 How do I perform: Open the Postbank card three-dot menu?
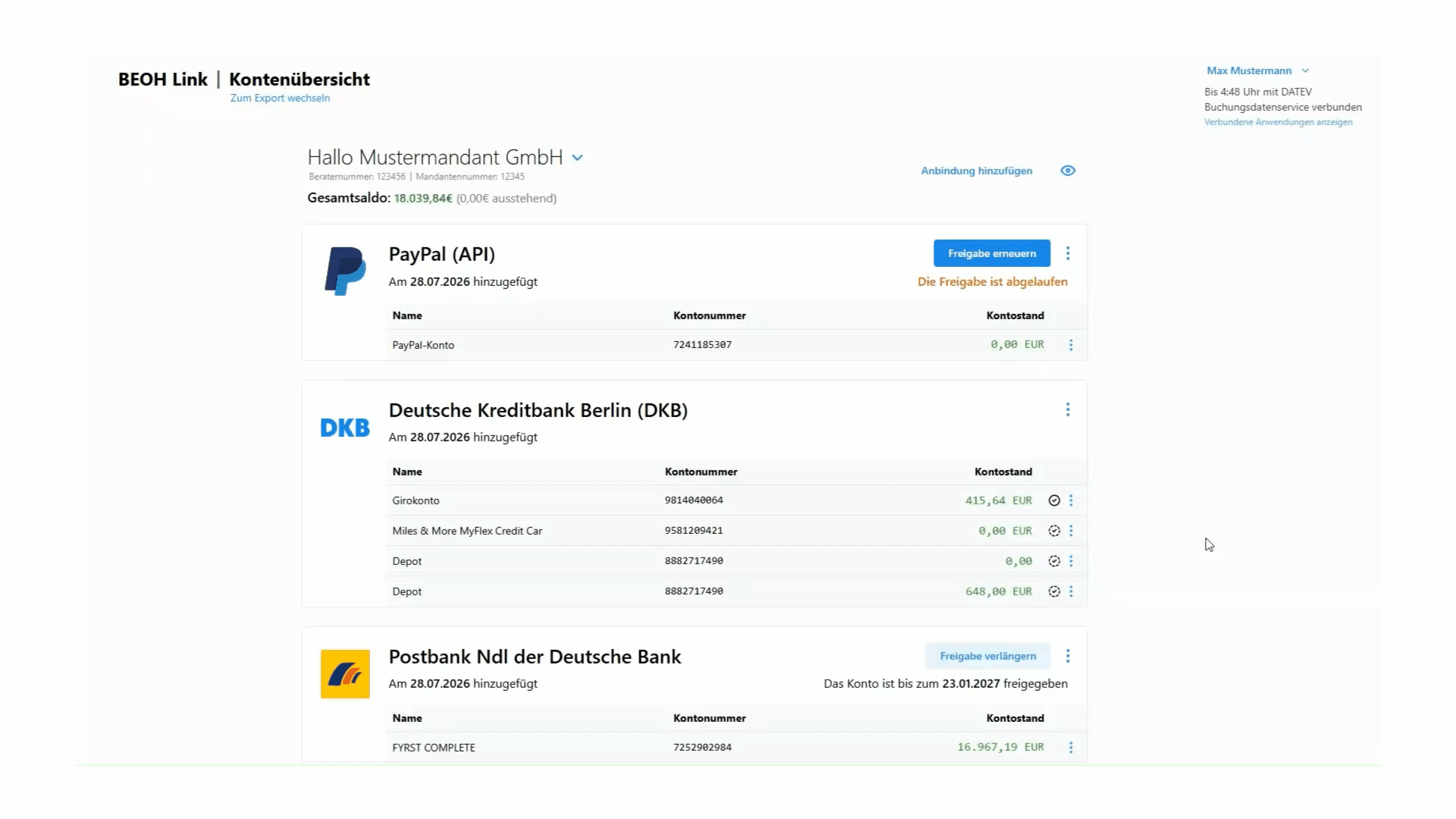pos(1068,656)
